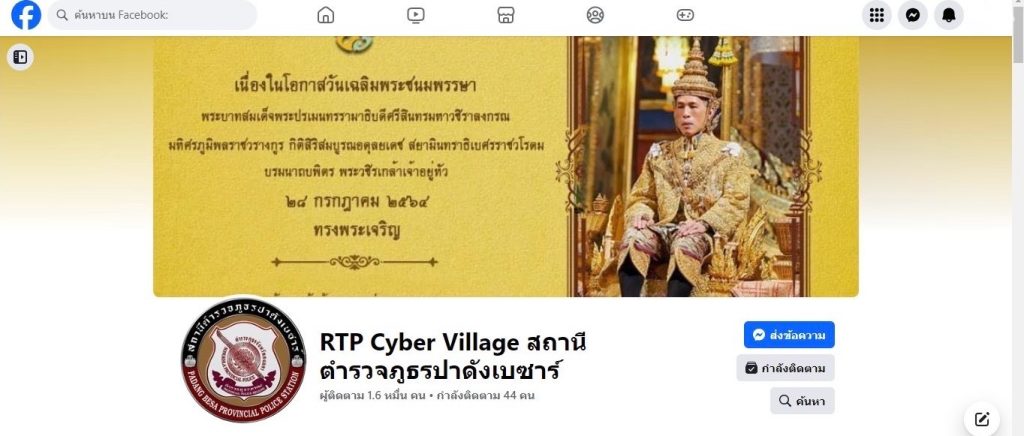Open the notifications bell

tap(949, 15)
